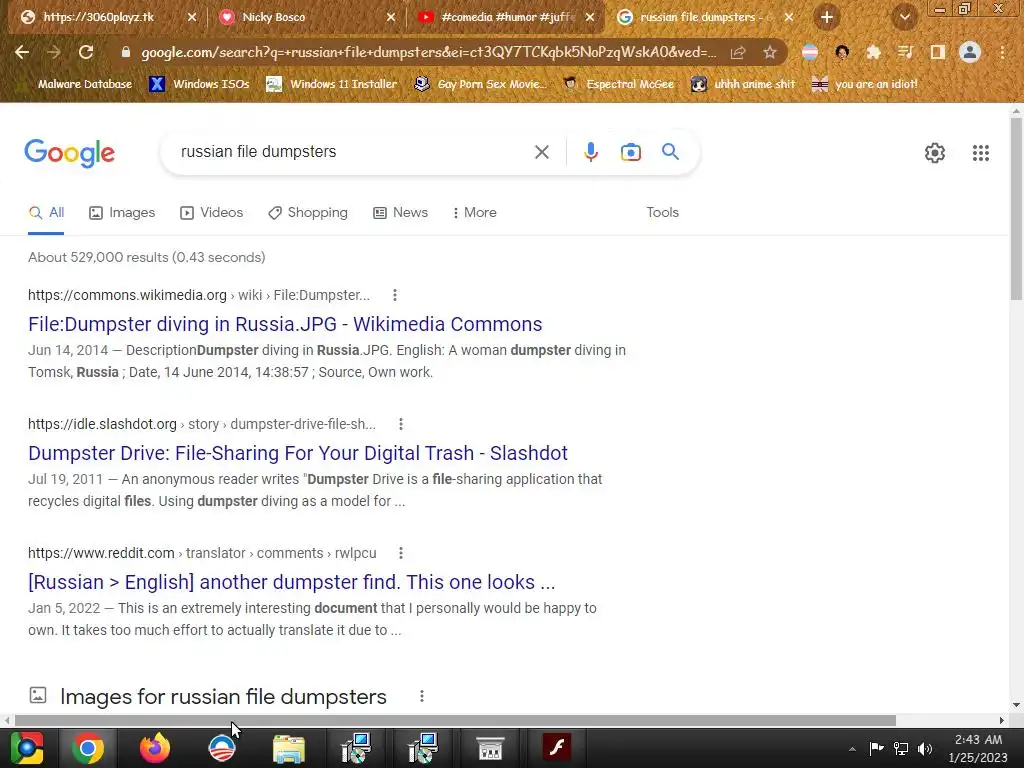Viewport: 1024px width, 768px height.
Task: Switch to the Nicky Bosco tab
Action: pyautogui.click(x=307, y=18)
